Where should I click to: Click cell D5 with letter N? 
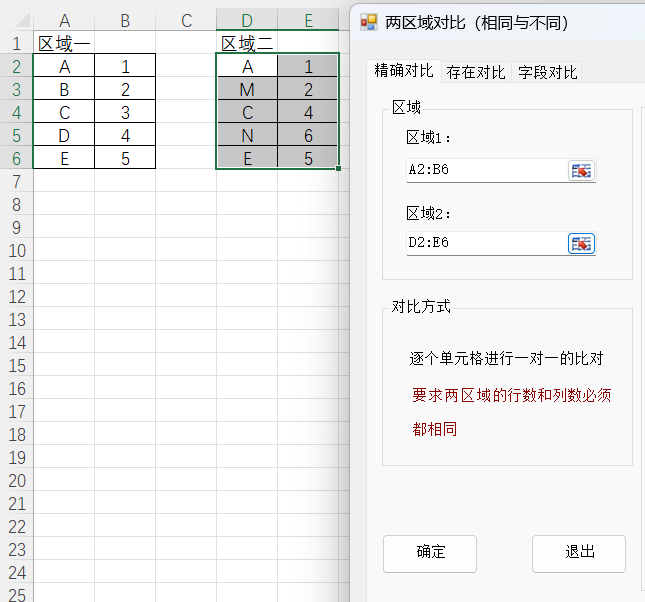(x=247, y=135)
